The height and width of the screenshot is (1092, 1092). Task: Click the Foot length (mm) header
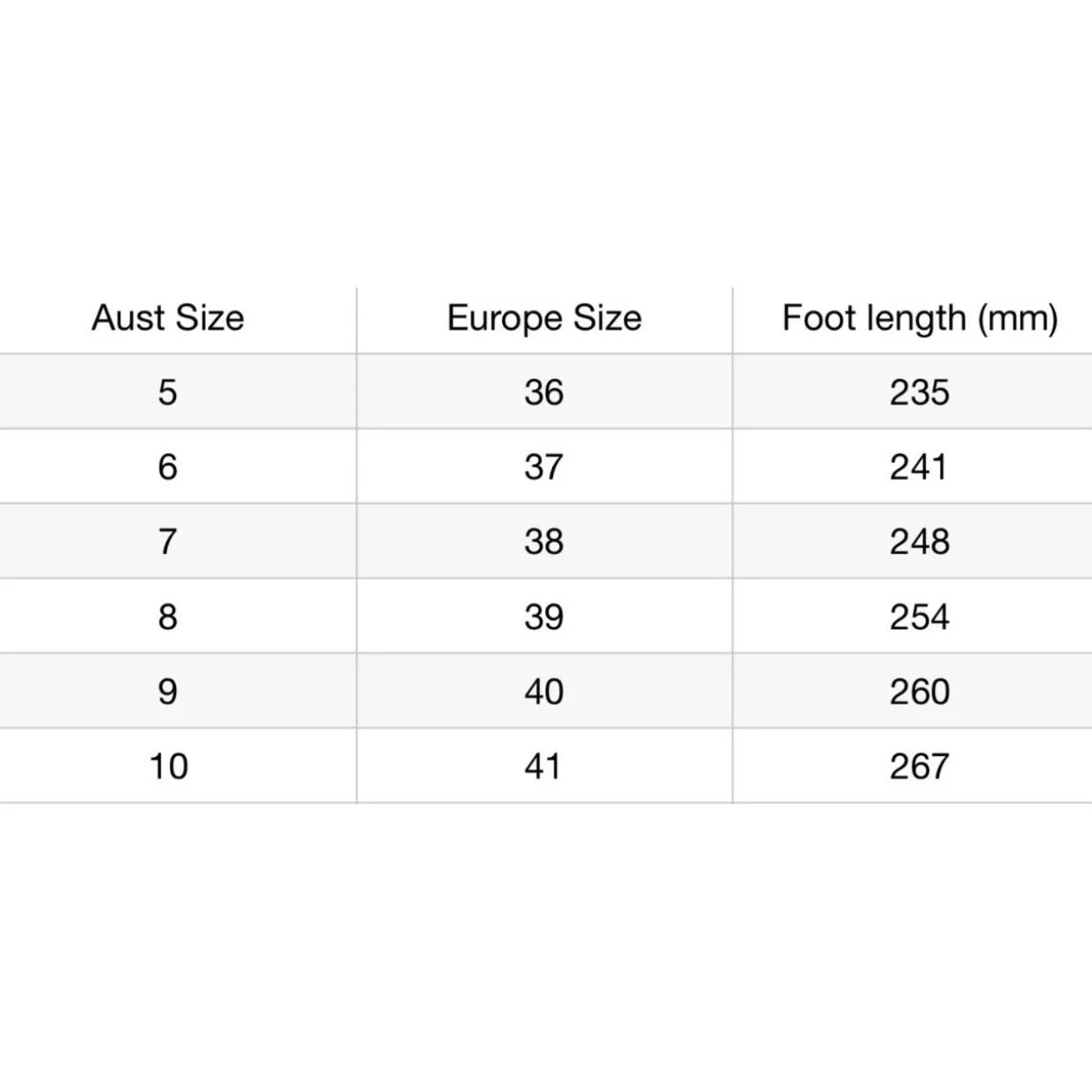[920, 318]
